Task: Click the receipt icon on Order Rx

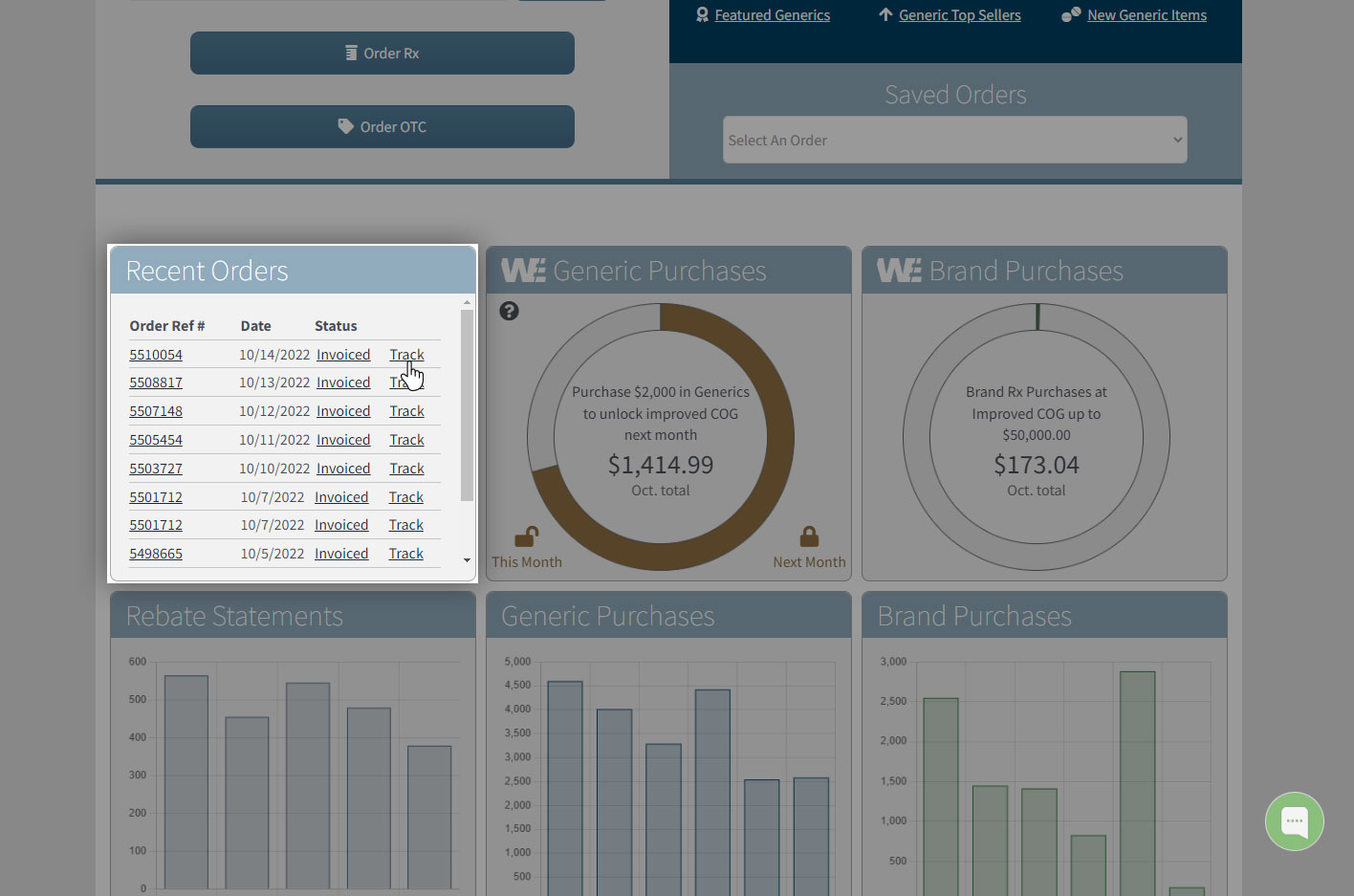Action: pos(351,53)
